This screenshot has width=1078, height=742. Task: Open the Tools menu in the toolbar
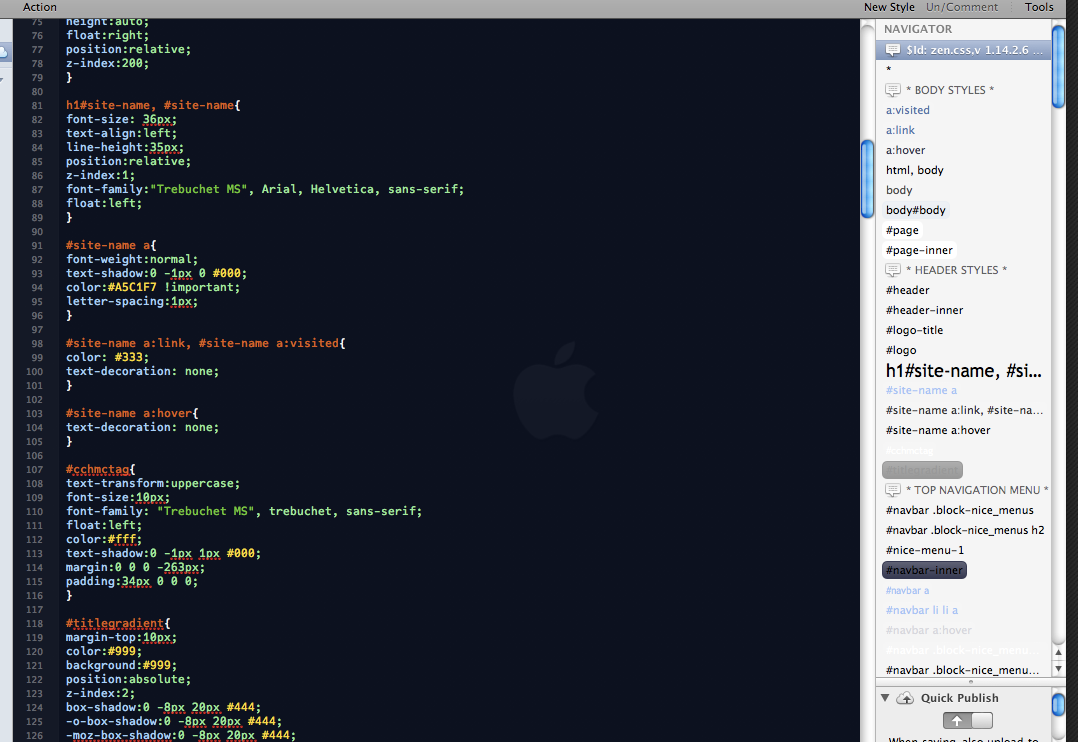tap(1039, 7)
